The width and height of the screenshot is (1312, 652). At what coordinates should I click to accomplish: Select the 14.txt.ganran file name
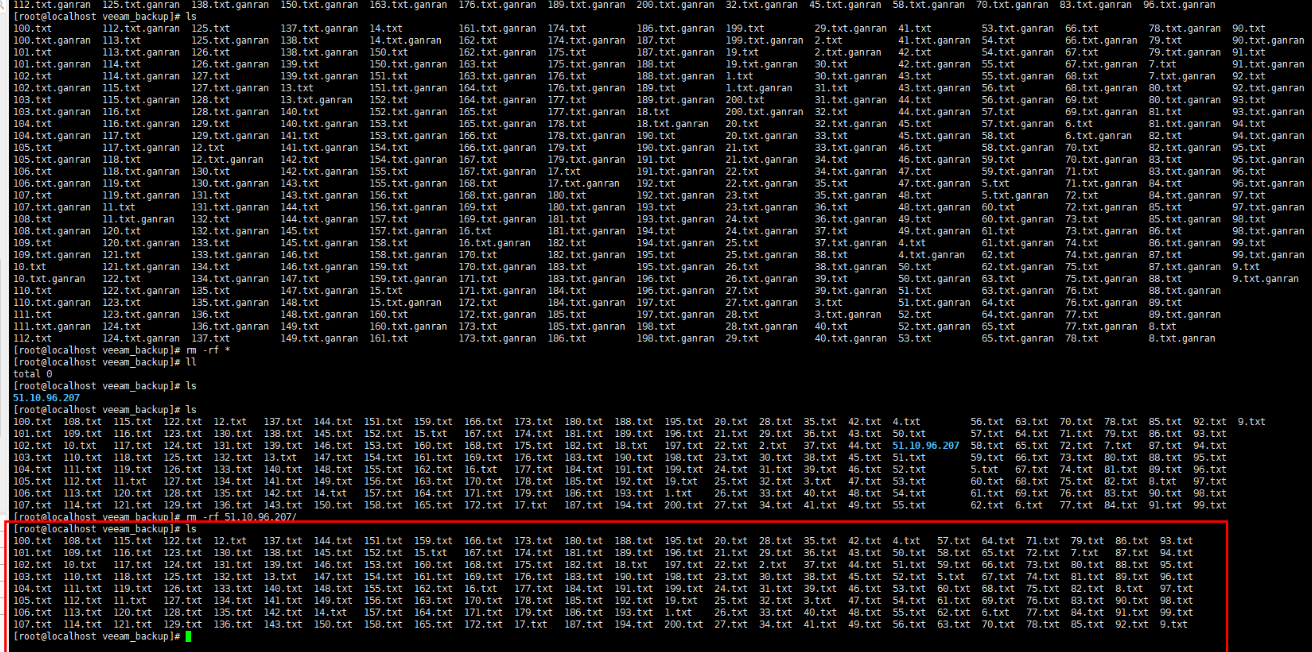pyautogui.click(x=405, y=40)
